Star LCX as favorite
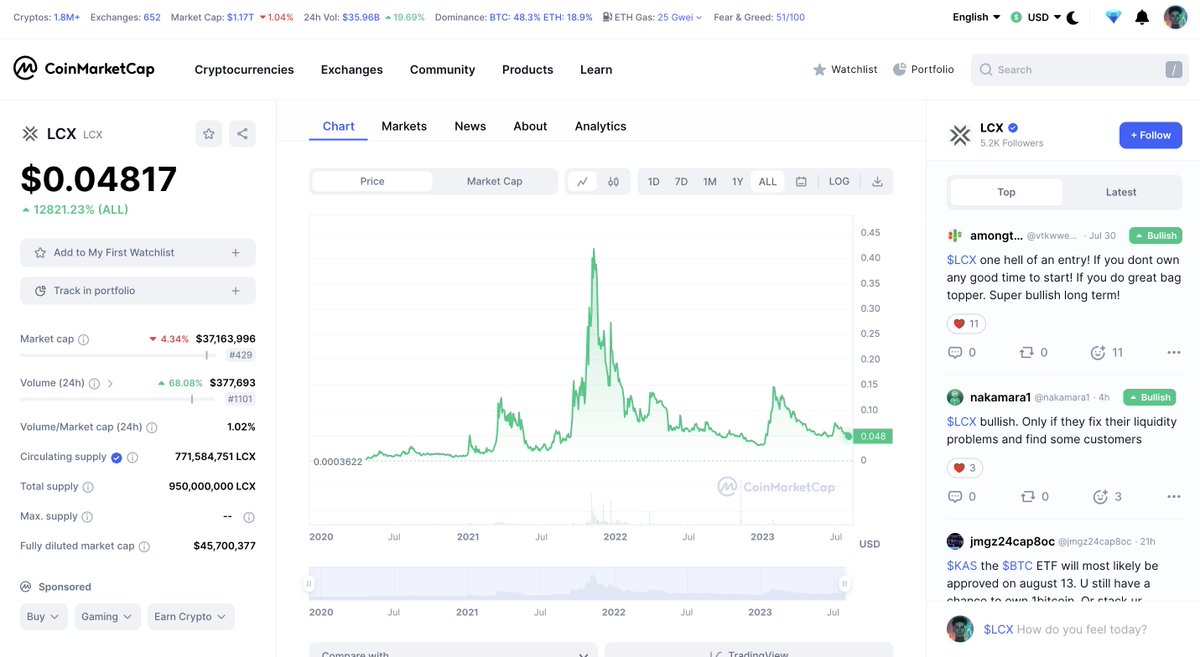This screenshot has height=657, width=1200. coord(209,133)
